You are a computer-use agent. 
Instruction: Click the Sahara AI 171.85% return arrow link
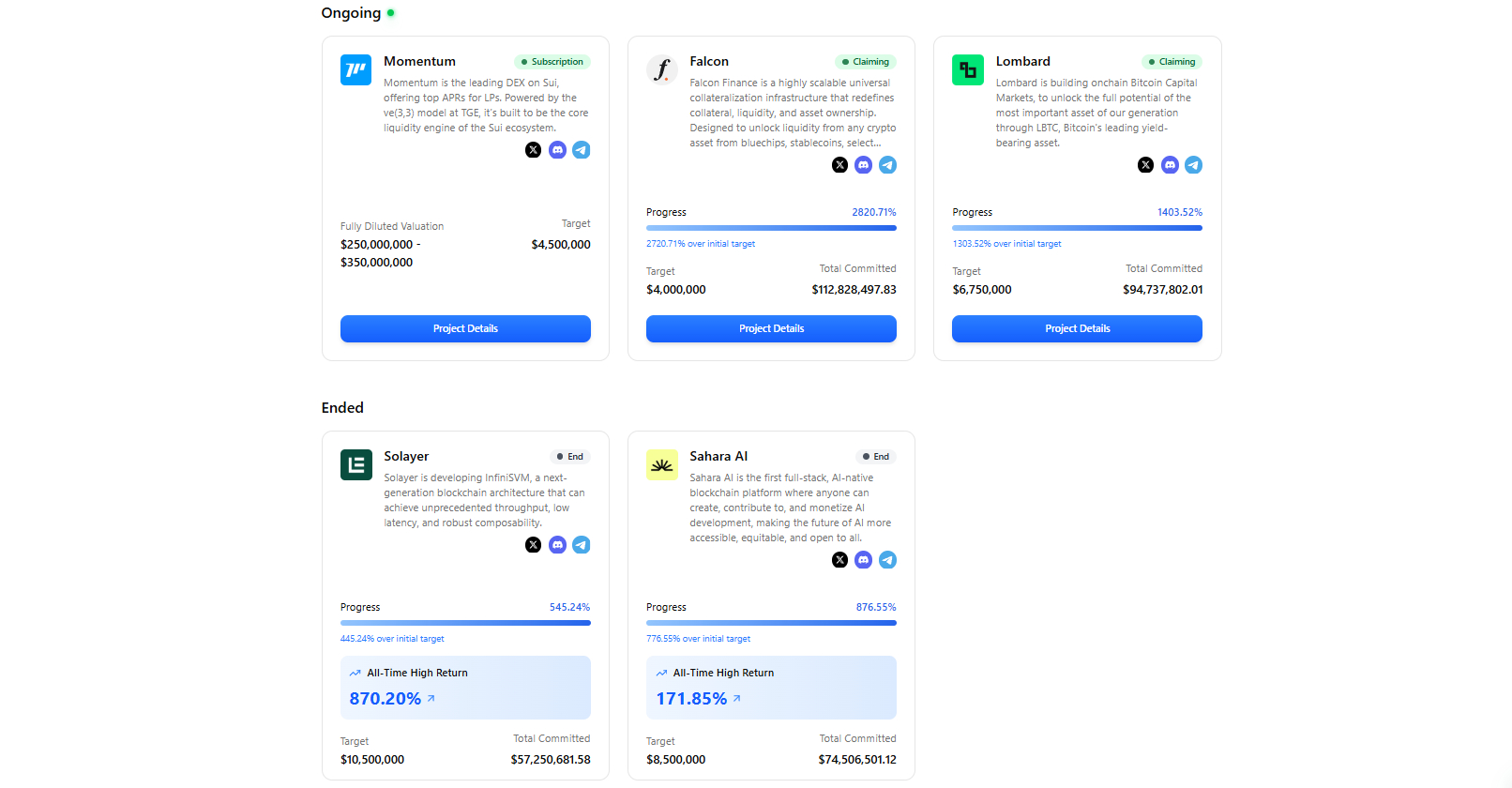tap(737, 699)
